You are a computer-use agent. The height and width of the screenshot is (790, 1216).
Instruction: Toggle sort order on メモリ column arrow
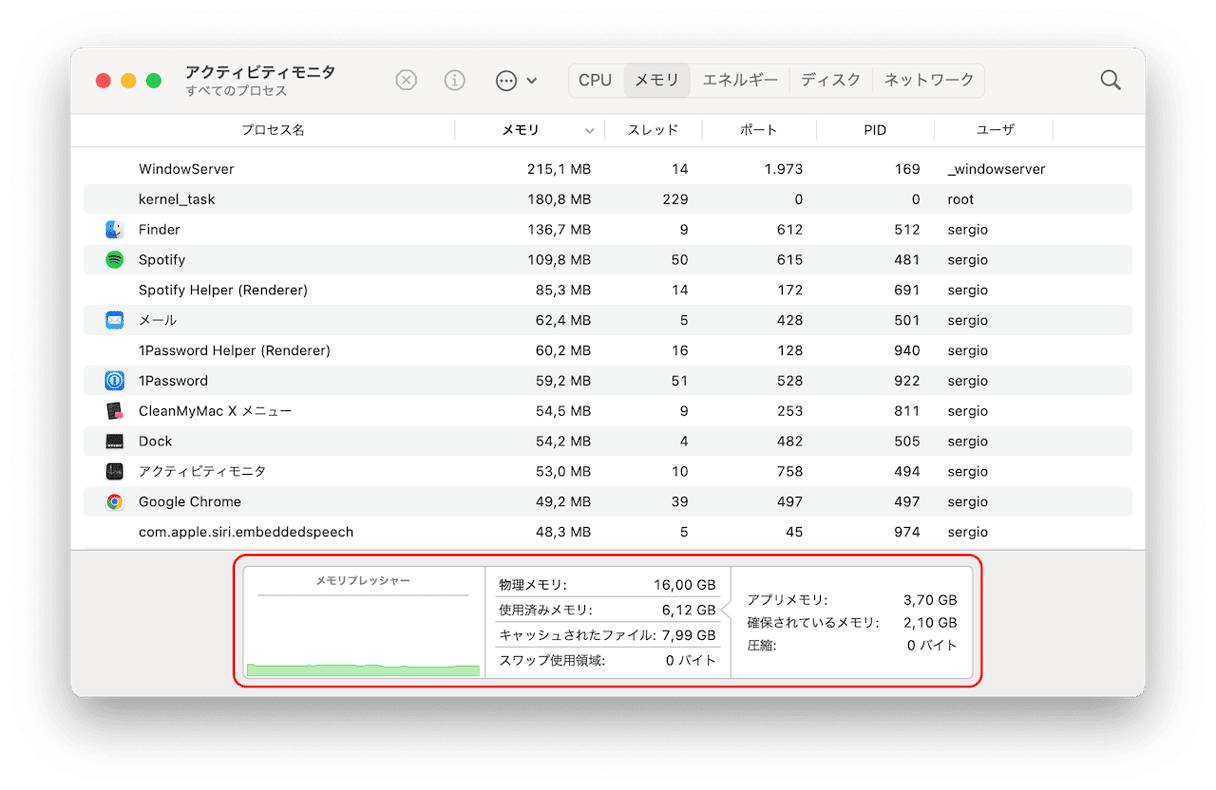pyautogui.click(x=589, y=131)
